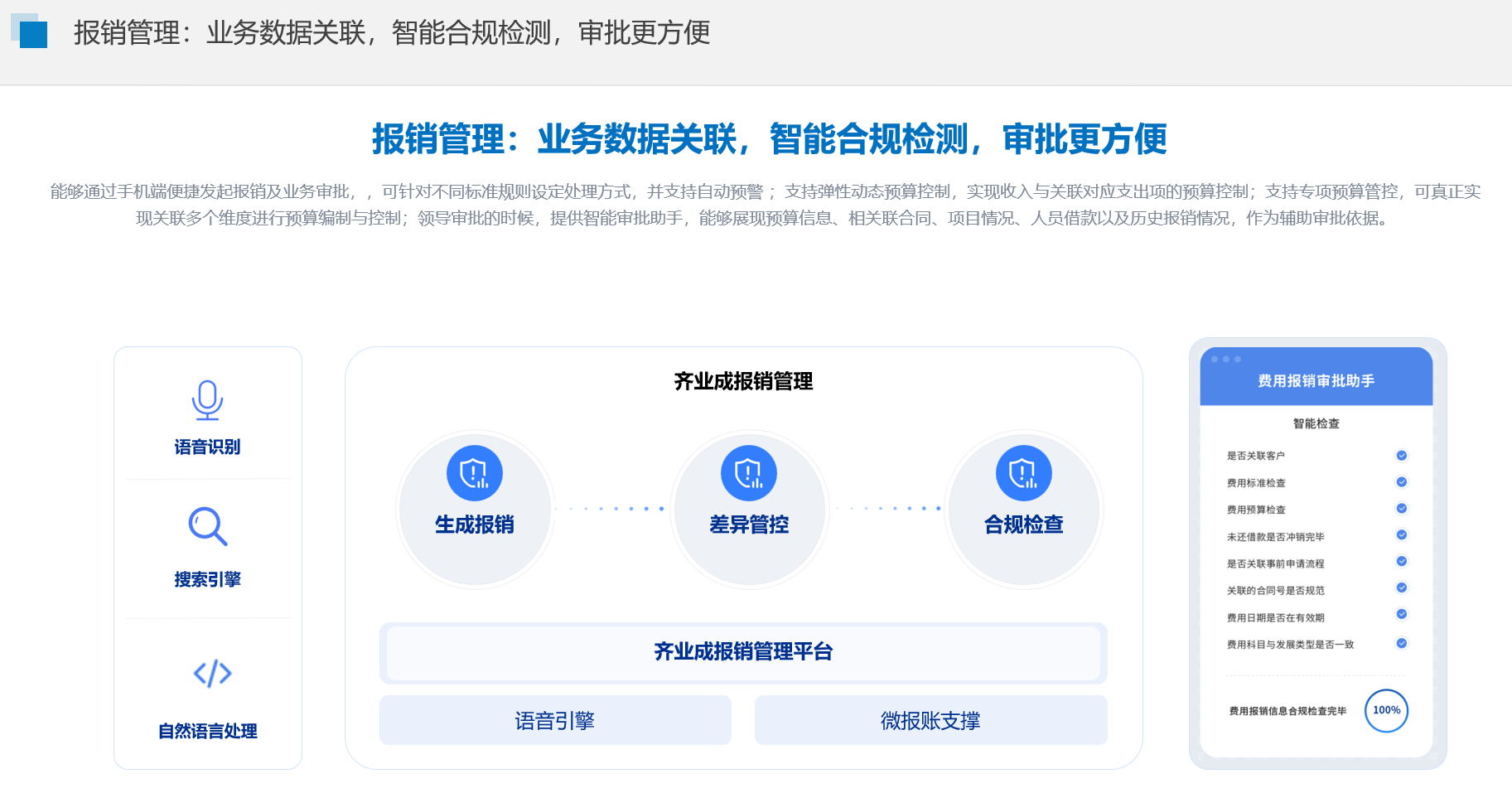The height and width of the screenshot is (793, 1512).
Task: Click the 费用日期是否在有效期 text
Action: point(1276,617)
